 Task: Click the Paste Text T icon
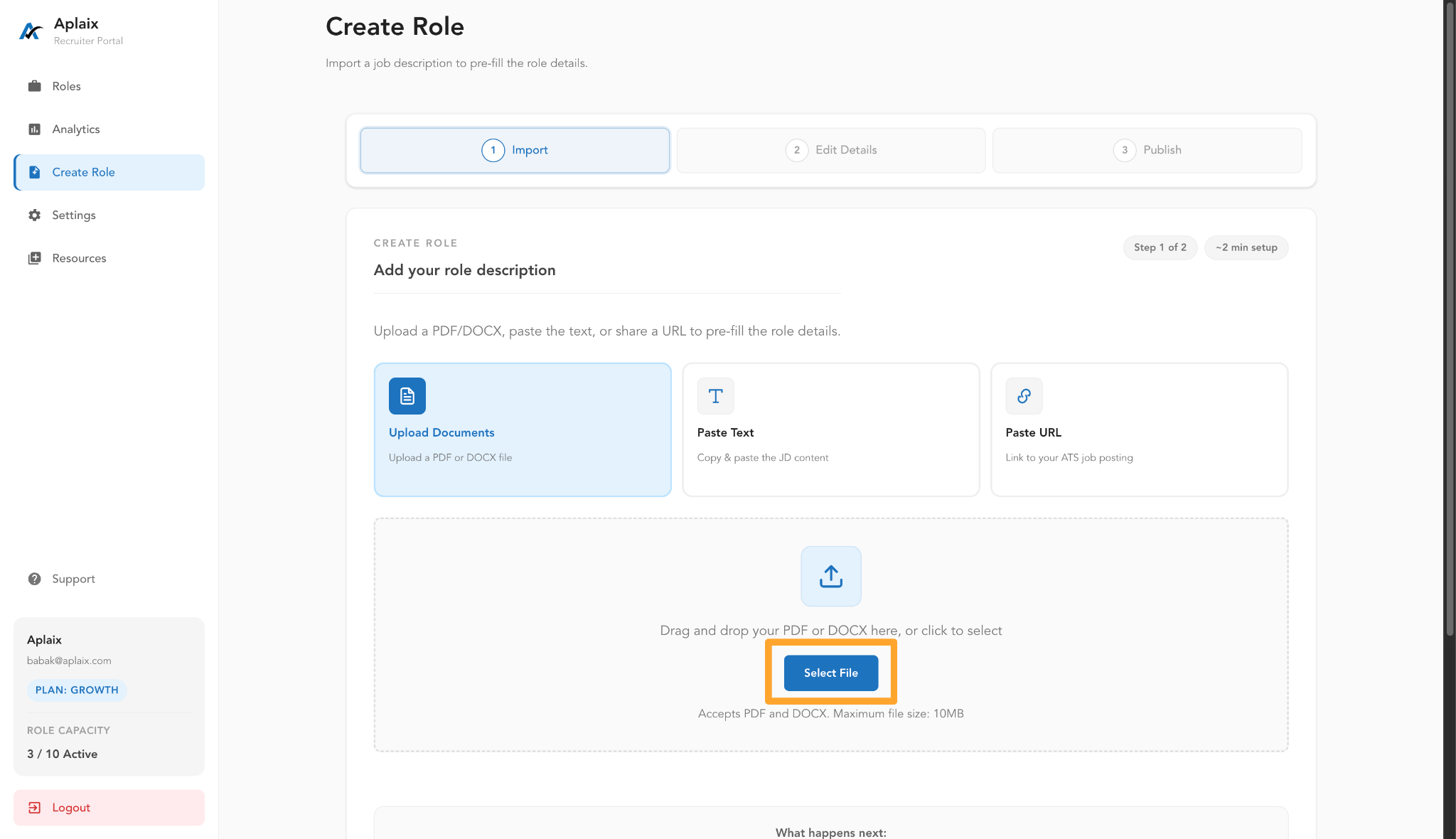click(x=716, y=396)
